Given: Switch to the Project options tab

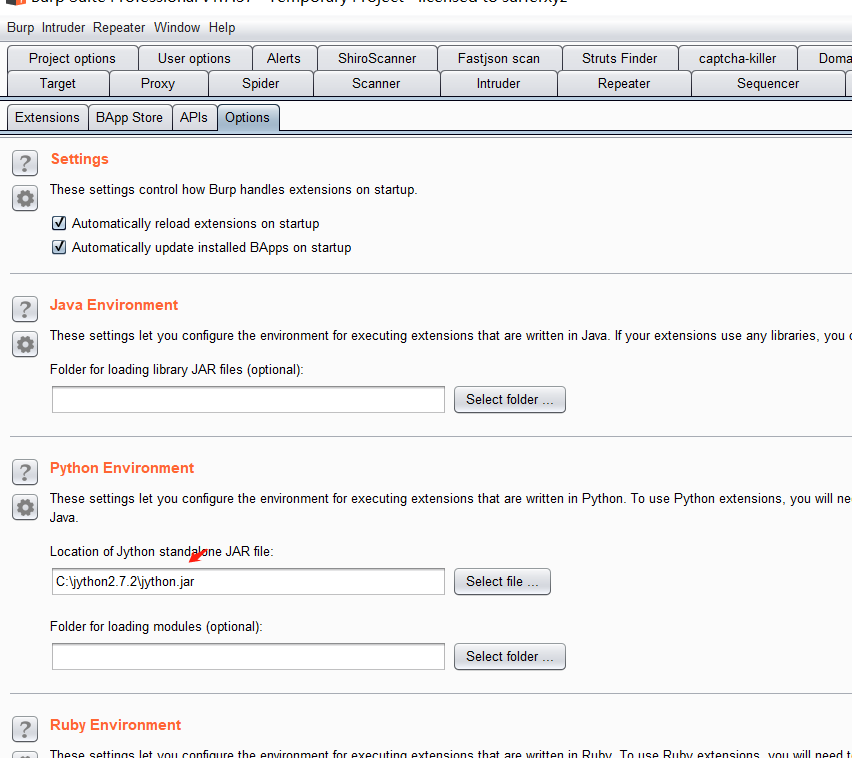Looking at the screenshot, I should (72, 58).
